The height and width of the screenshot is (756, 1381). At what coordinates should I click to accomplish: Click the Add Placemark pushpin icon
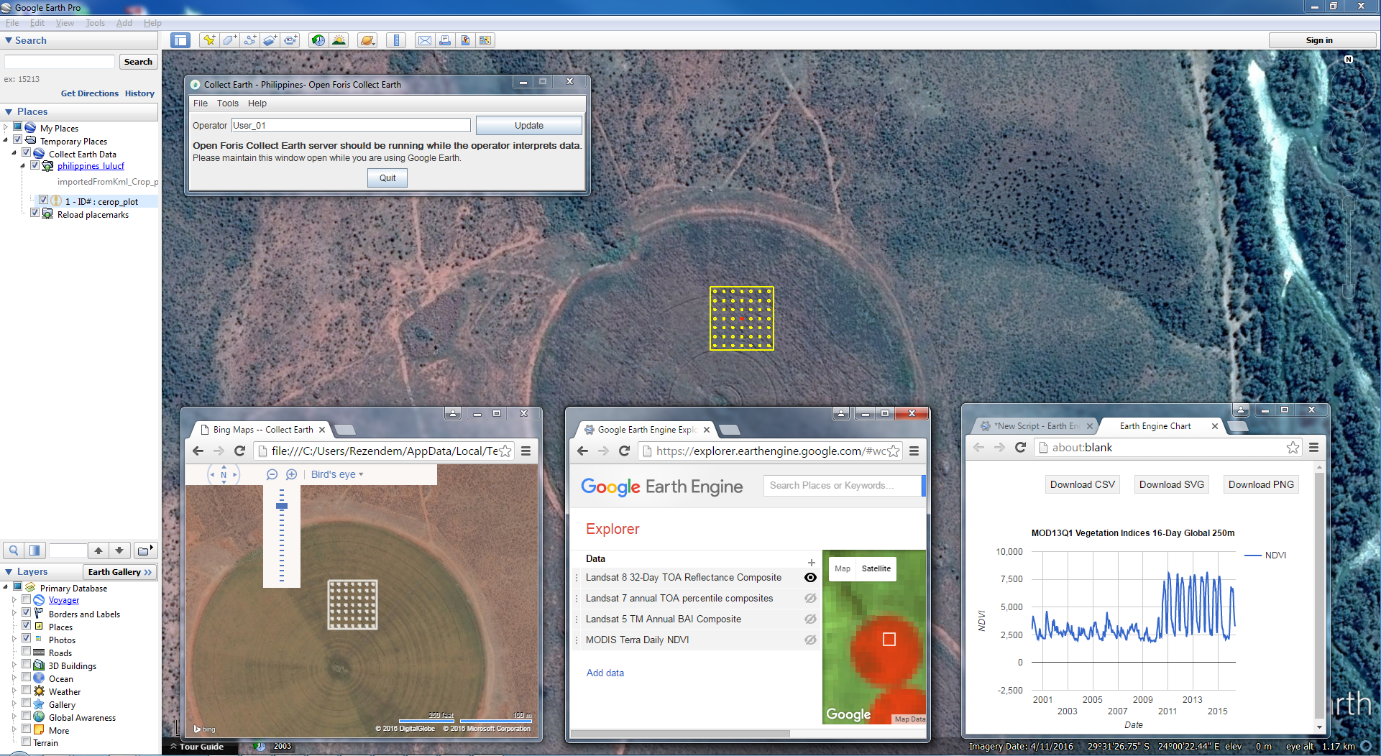tap(209, 40)
